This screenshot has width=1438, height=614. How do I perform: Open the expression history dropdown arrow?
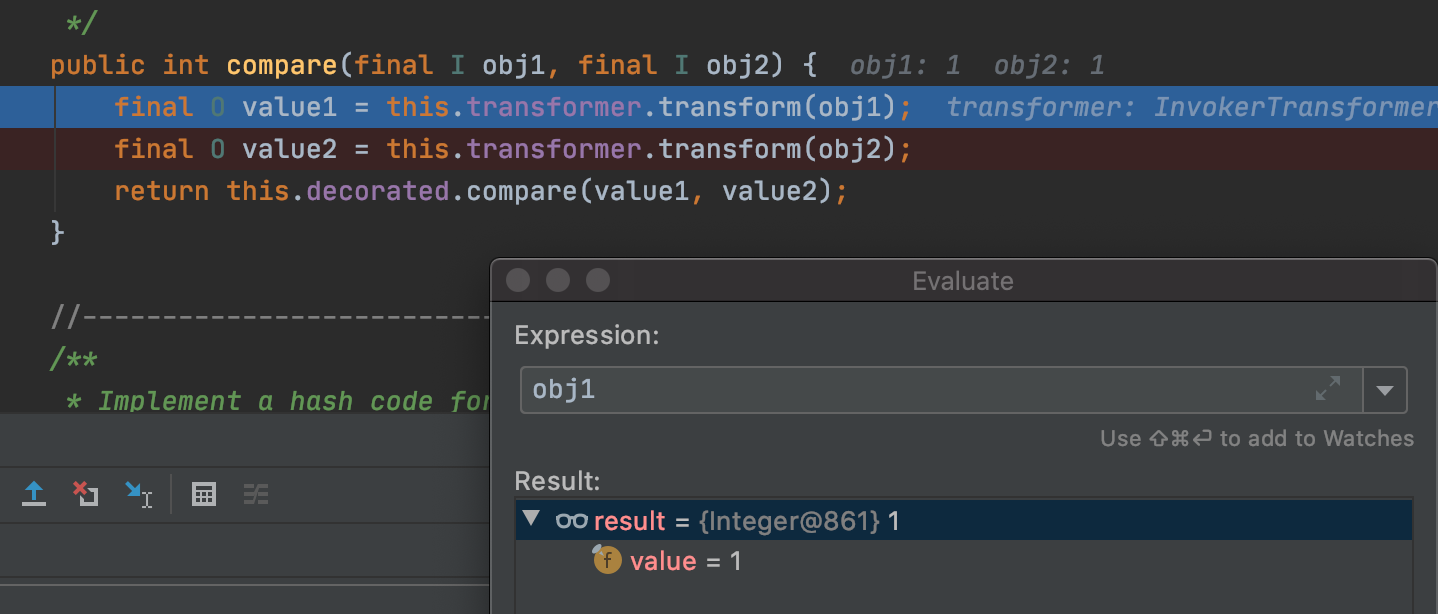[1385, 390]
